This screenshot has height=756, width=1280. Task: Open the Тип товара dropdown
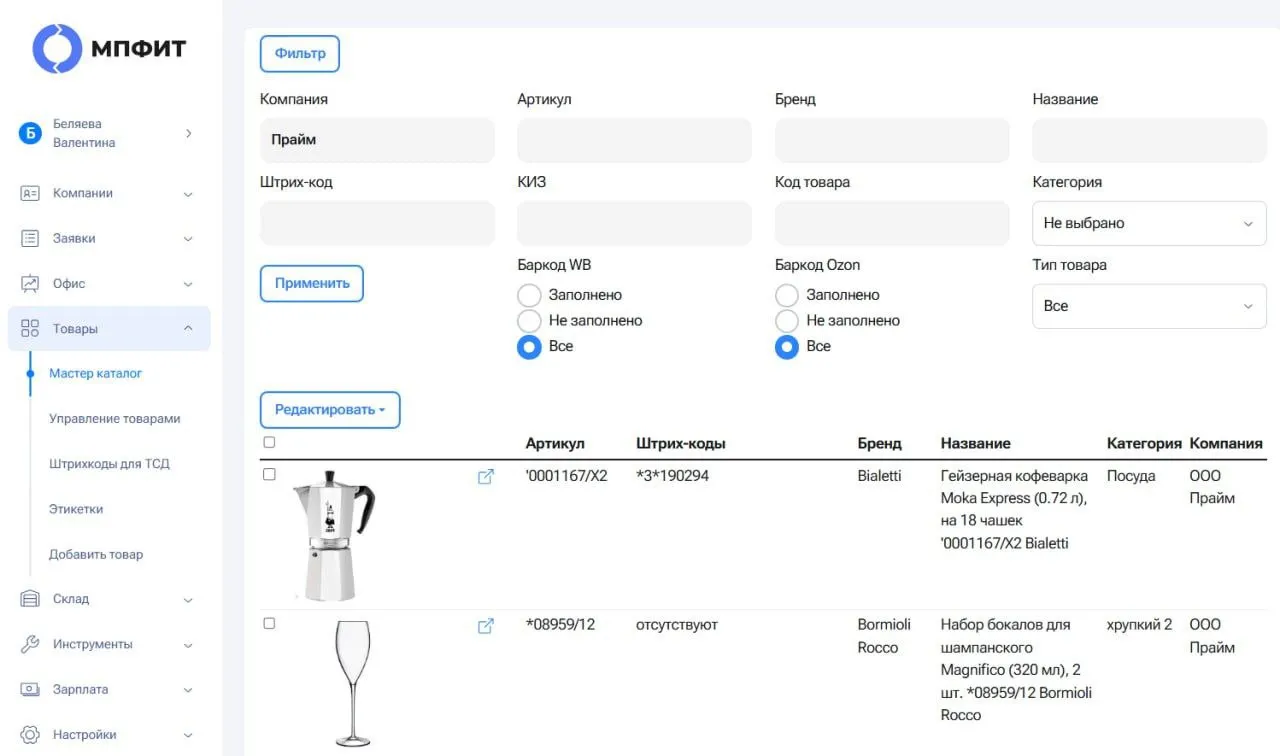tap(1149, 306)
